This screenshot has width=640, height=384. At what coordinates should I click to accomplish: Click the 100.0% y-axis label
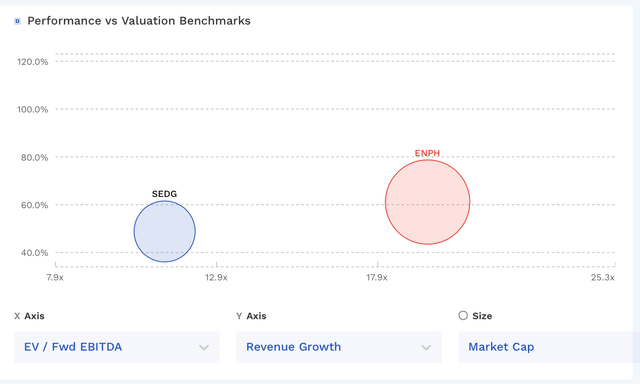[x=32, y=109]
